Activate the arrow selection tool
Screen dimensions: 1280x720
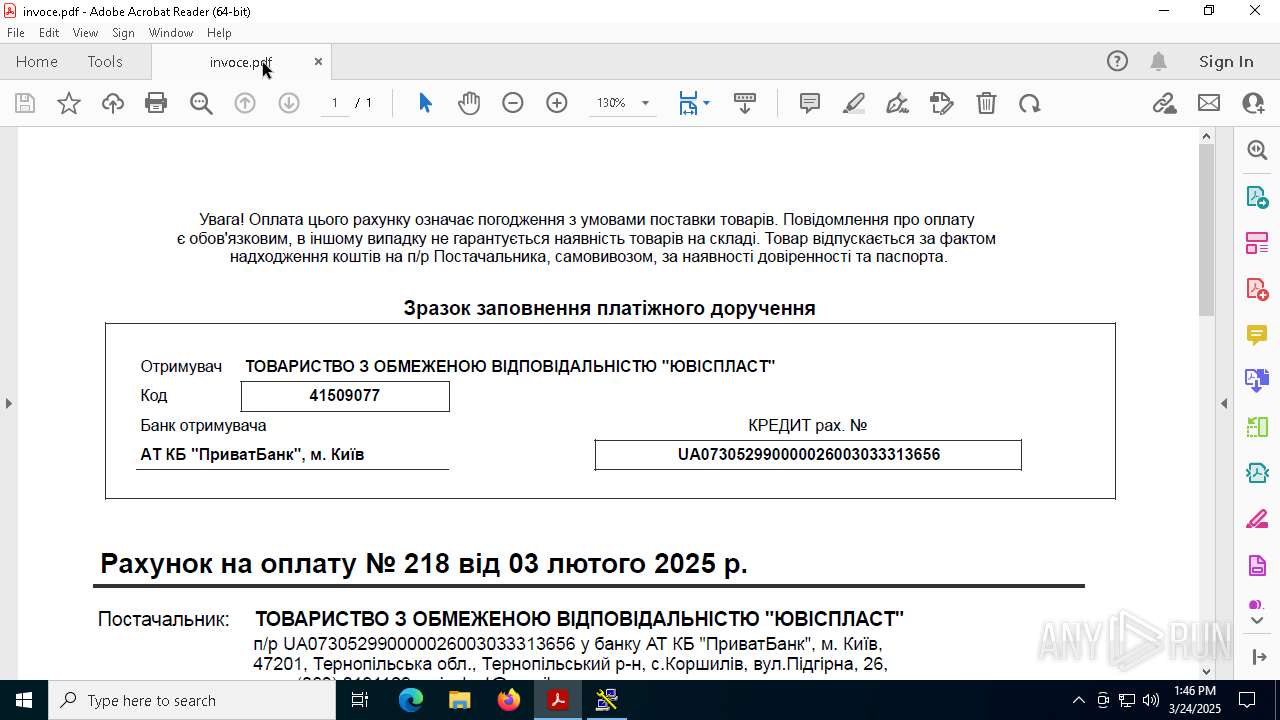click(x=425, y=103)
